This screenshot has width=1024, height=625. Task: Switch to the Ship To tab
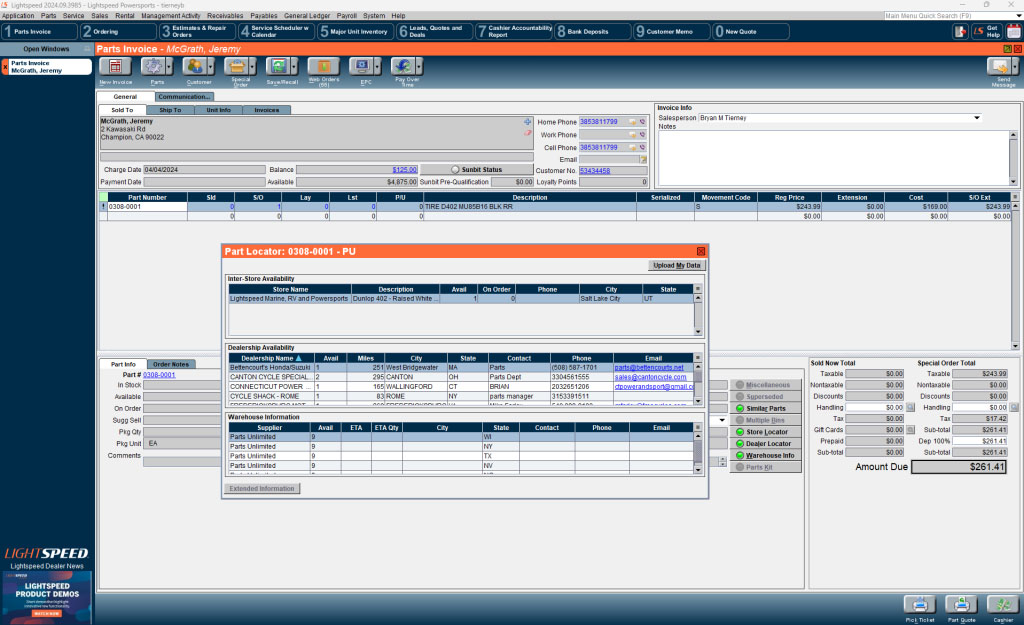[x=170, y=110]
